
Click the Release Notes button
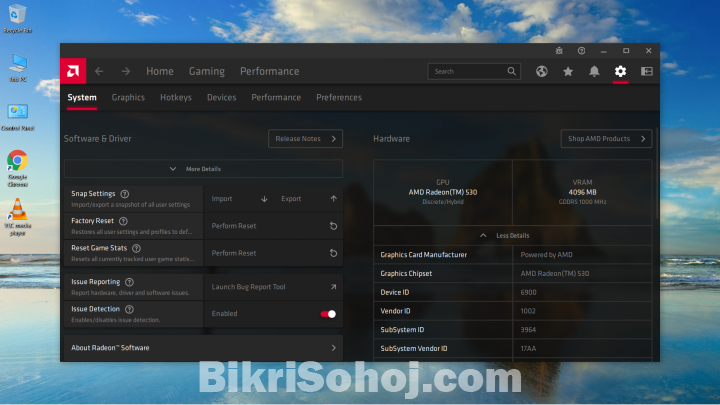point(305,139)
